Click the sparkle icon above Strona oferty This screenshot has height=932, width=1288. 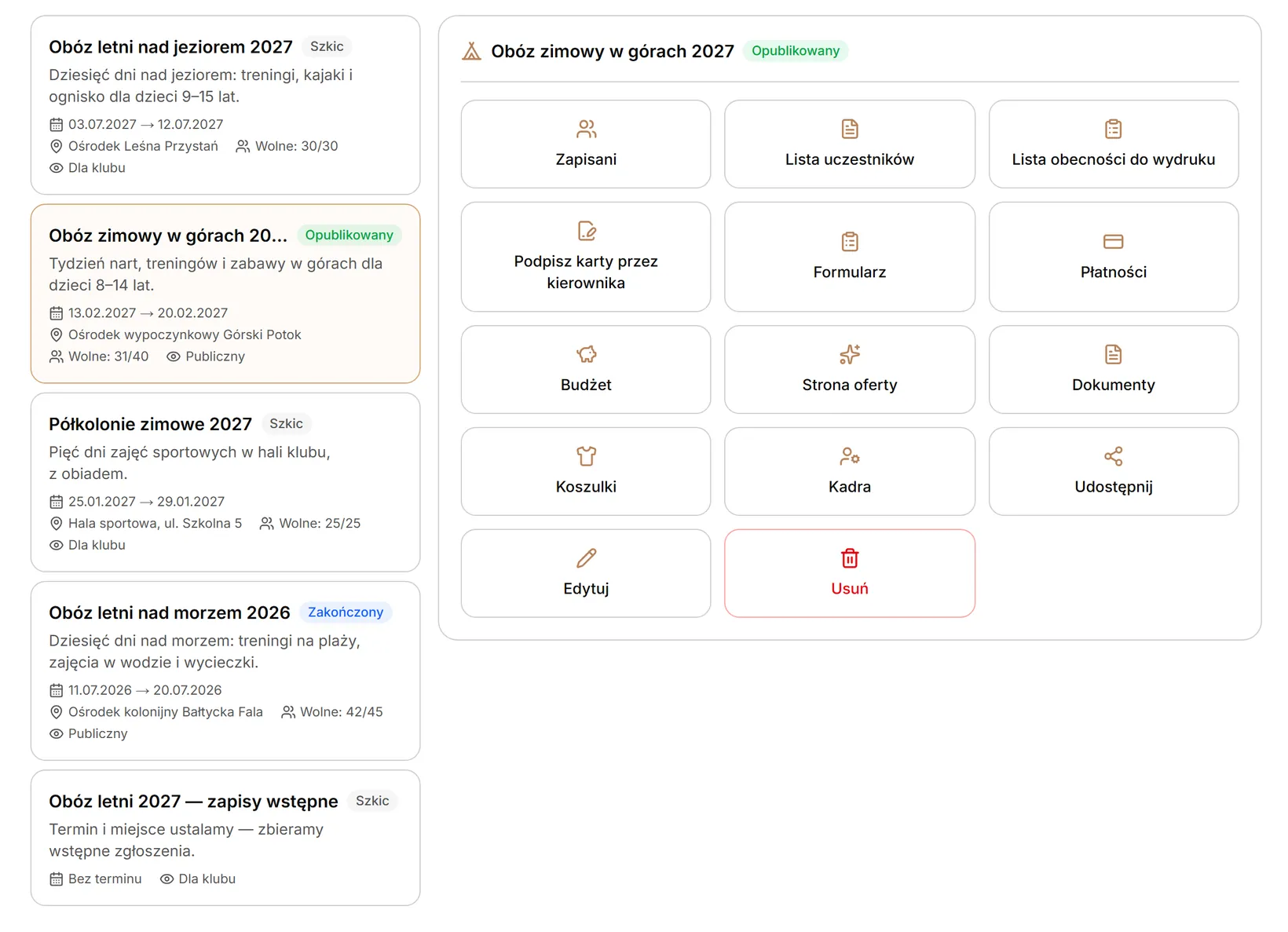pos(850,354)
